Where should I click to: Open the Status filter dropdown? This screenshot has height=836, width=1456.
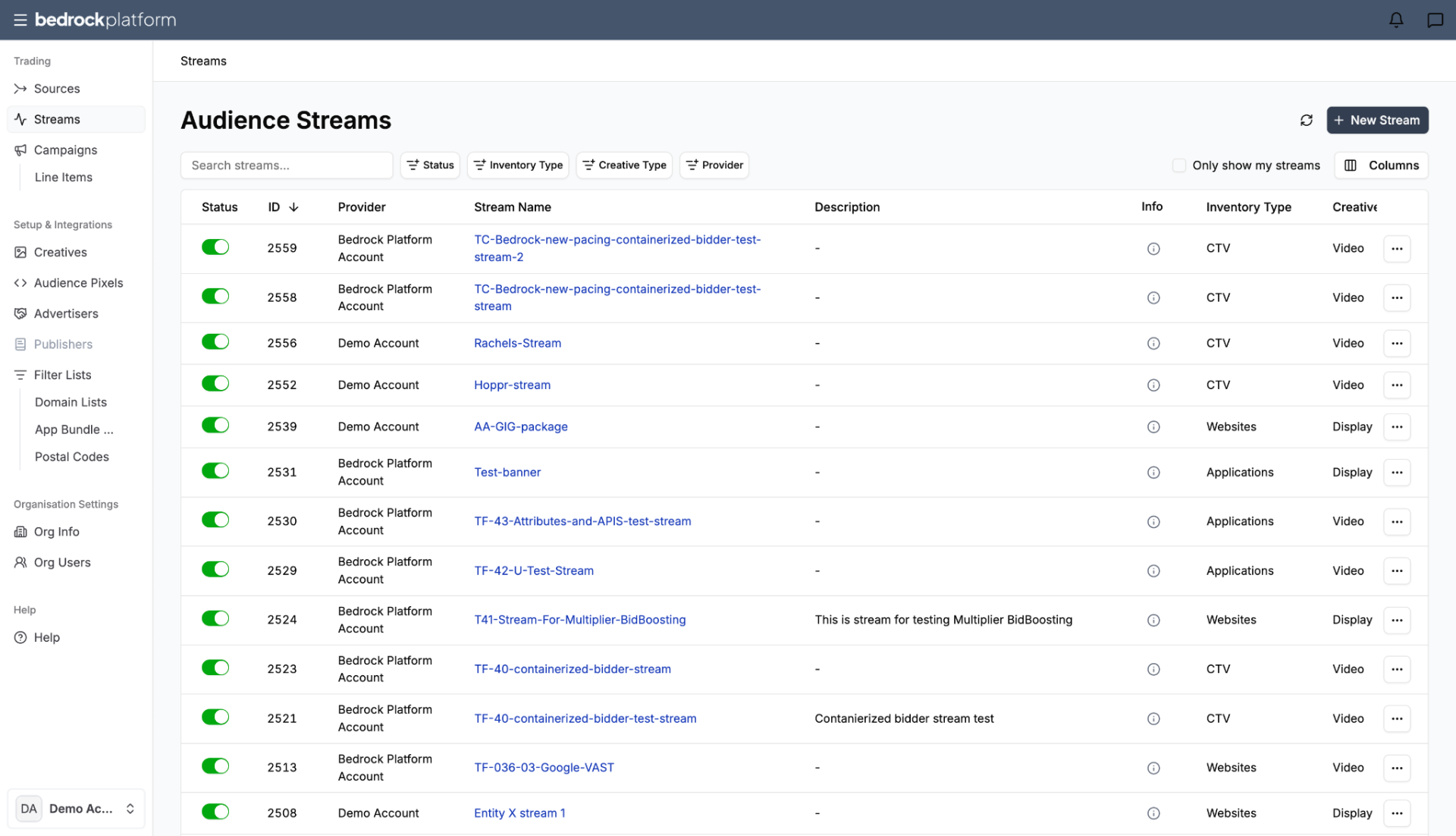[x=430, y=165]
